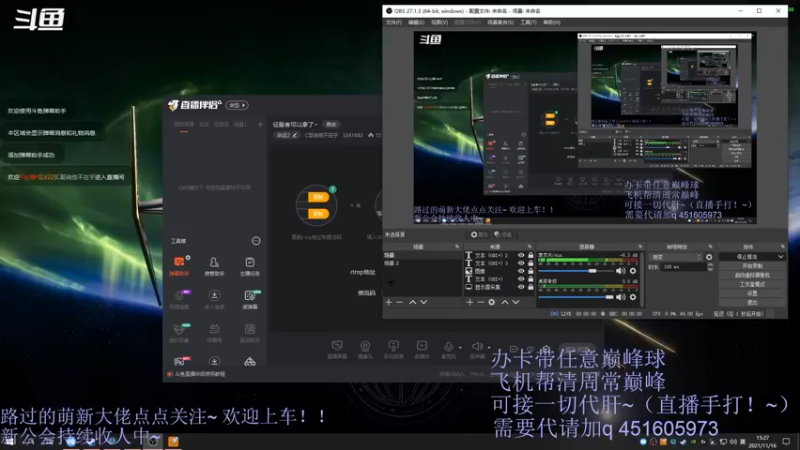Open the 弹幕助手 tool in the toolbox
Screen dimensions: 800x450
(179, 266)
